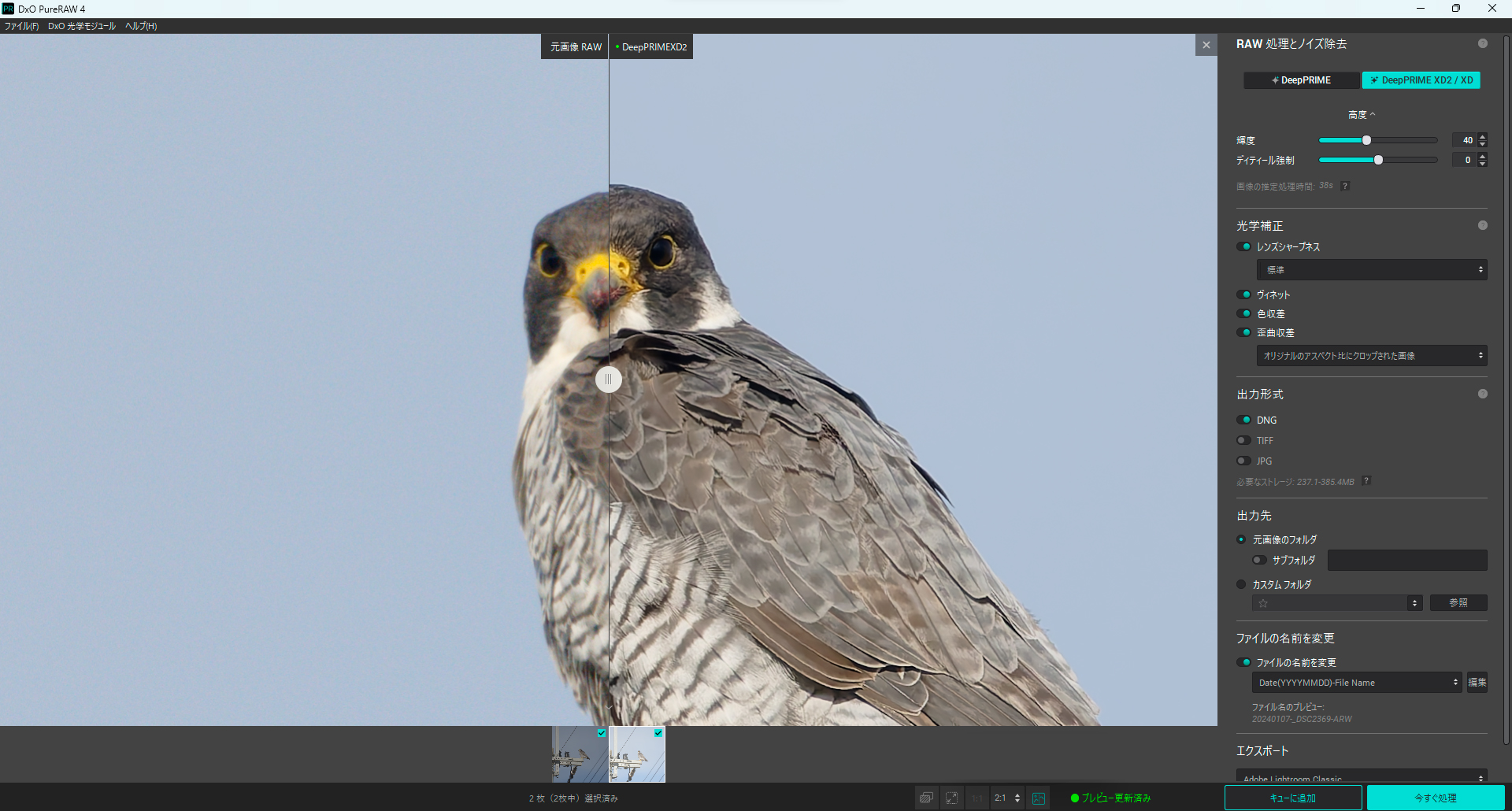This screenshot has width=1512, height=811.
Task: Click the 輝度 luminance slider handle
Action: point(1366,140)
